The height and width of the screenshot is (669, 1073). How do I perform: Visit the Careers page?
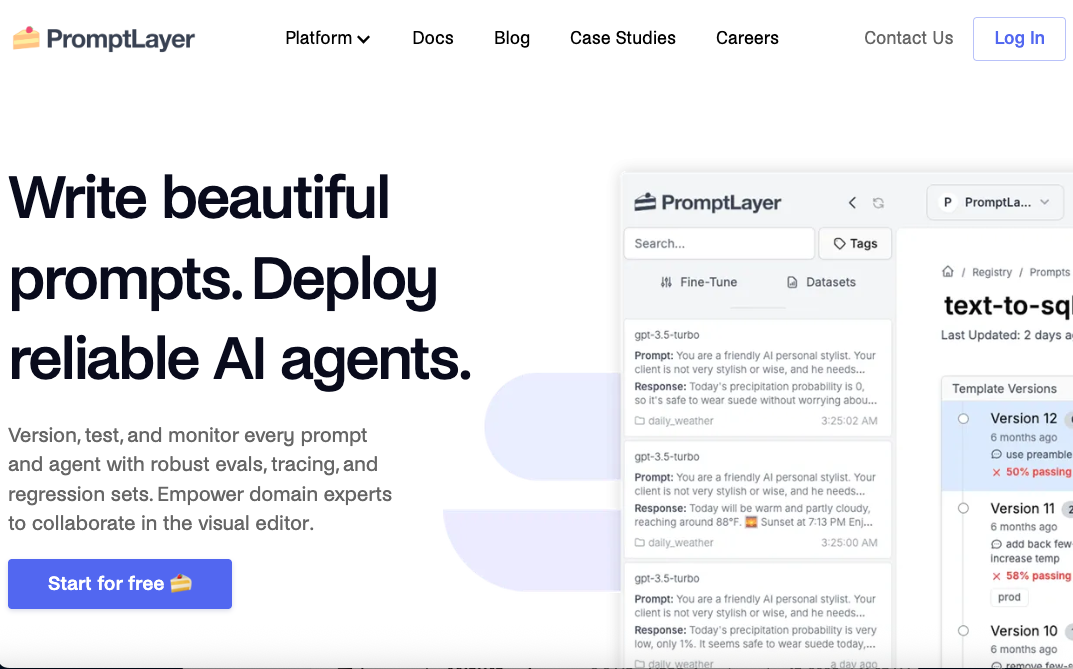click(747, 38)
